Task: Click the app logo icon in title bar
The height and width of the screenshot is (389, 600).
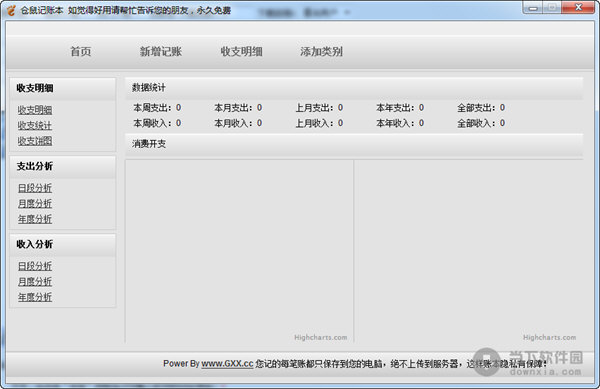Action: [x=11, y=10]
